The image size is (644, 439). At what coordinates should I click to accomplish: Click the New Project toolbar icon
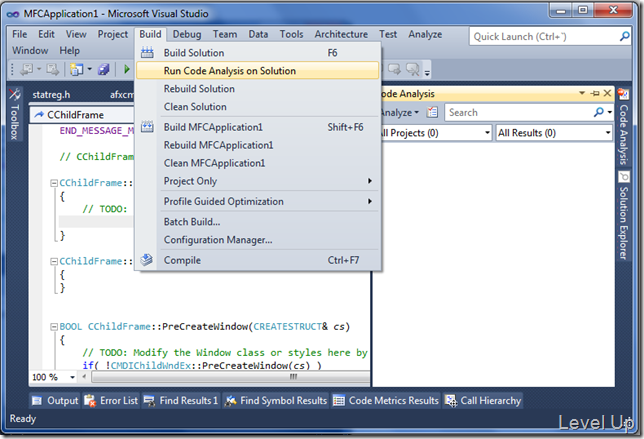pyautogui.click(x=76, y=69)
